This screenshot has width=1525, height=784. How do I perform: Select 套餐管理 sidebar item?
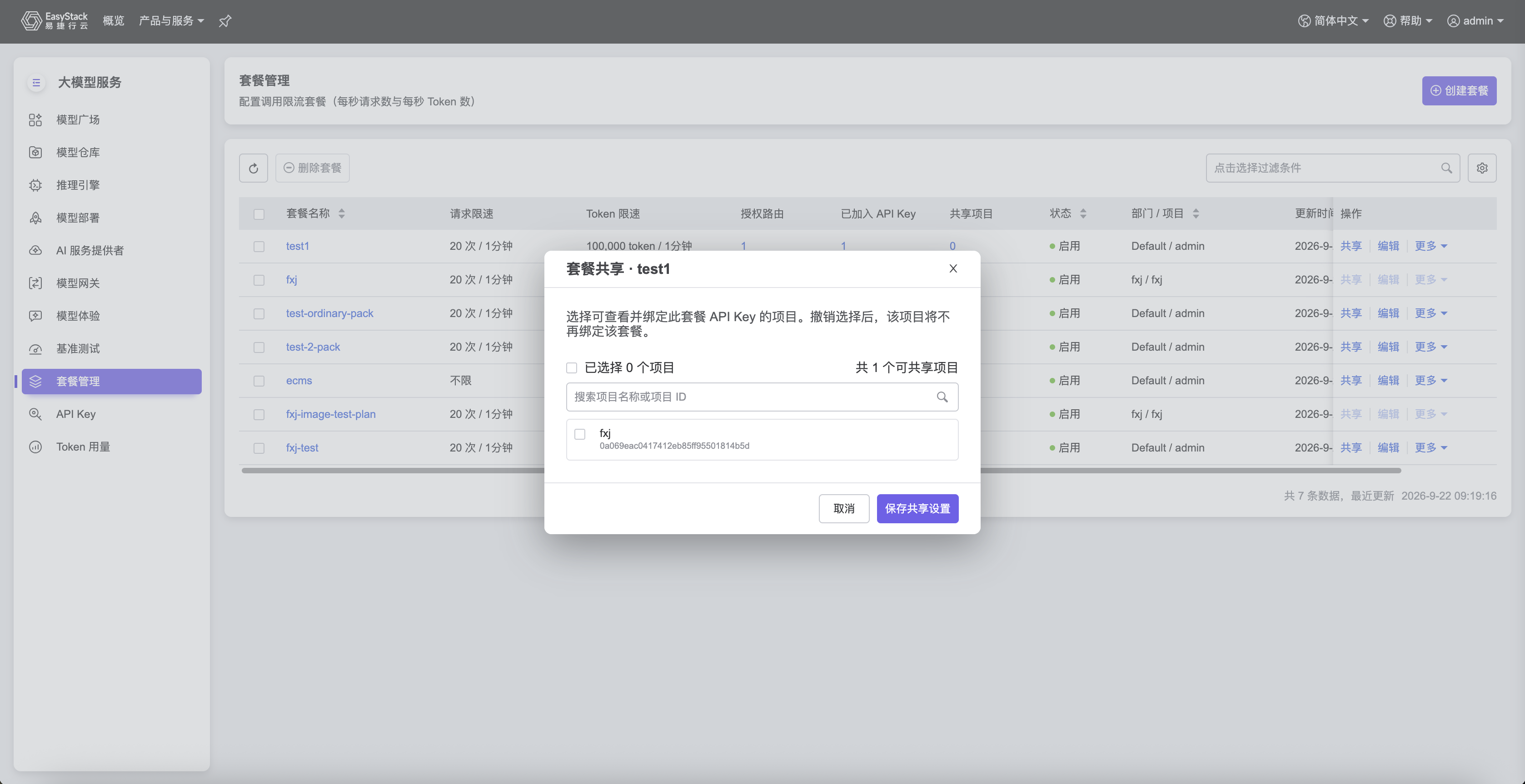pos(111,381)
